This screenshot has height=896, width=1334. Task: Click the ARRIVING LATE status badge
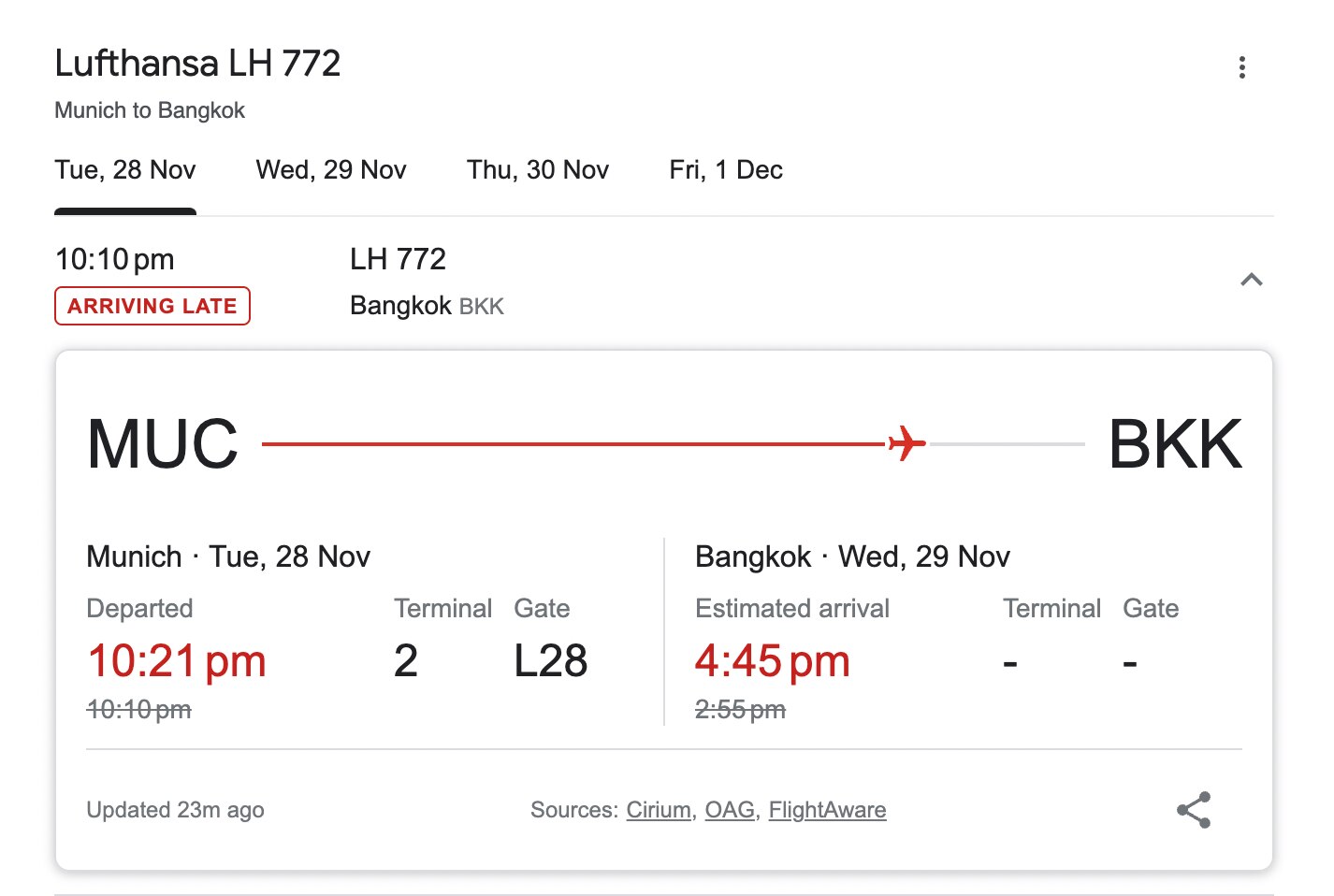coord(152,306)
